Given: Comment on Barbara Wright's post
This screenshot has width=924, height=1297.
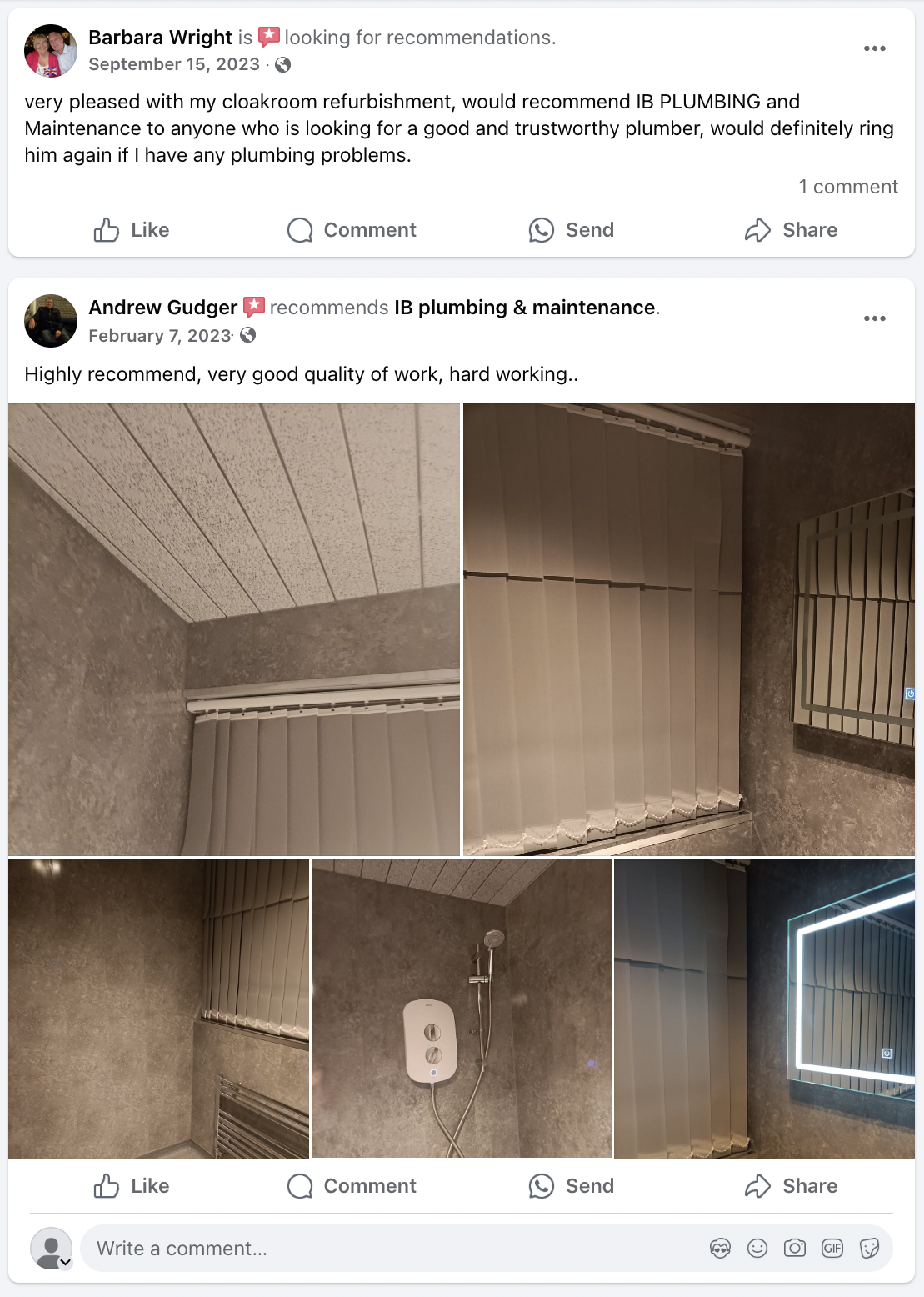Looking at the screenshot, I should (x=351, y=230).
